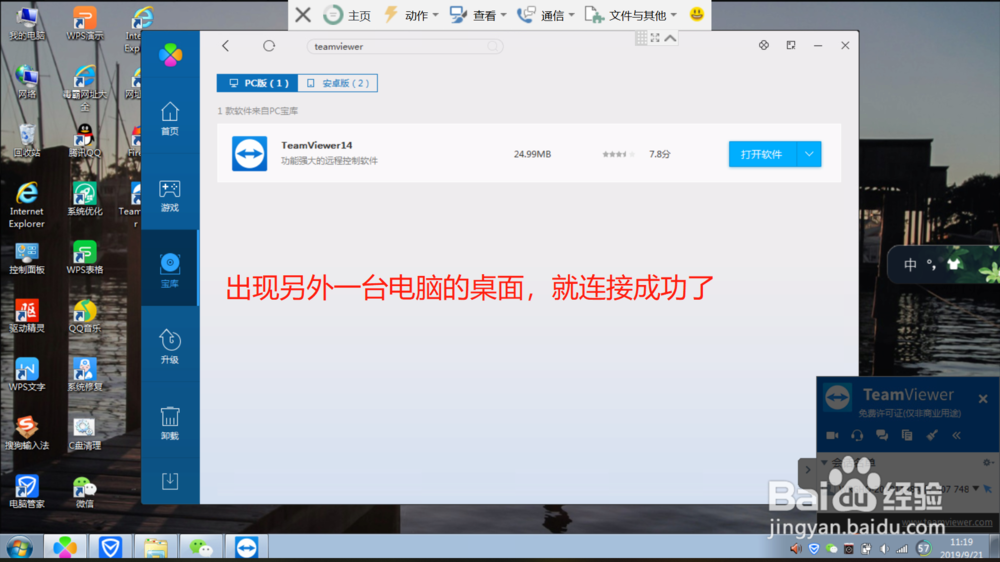
Task: Open 微信 desktop icon
Action: click(85, 492)
